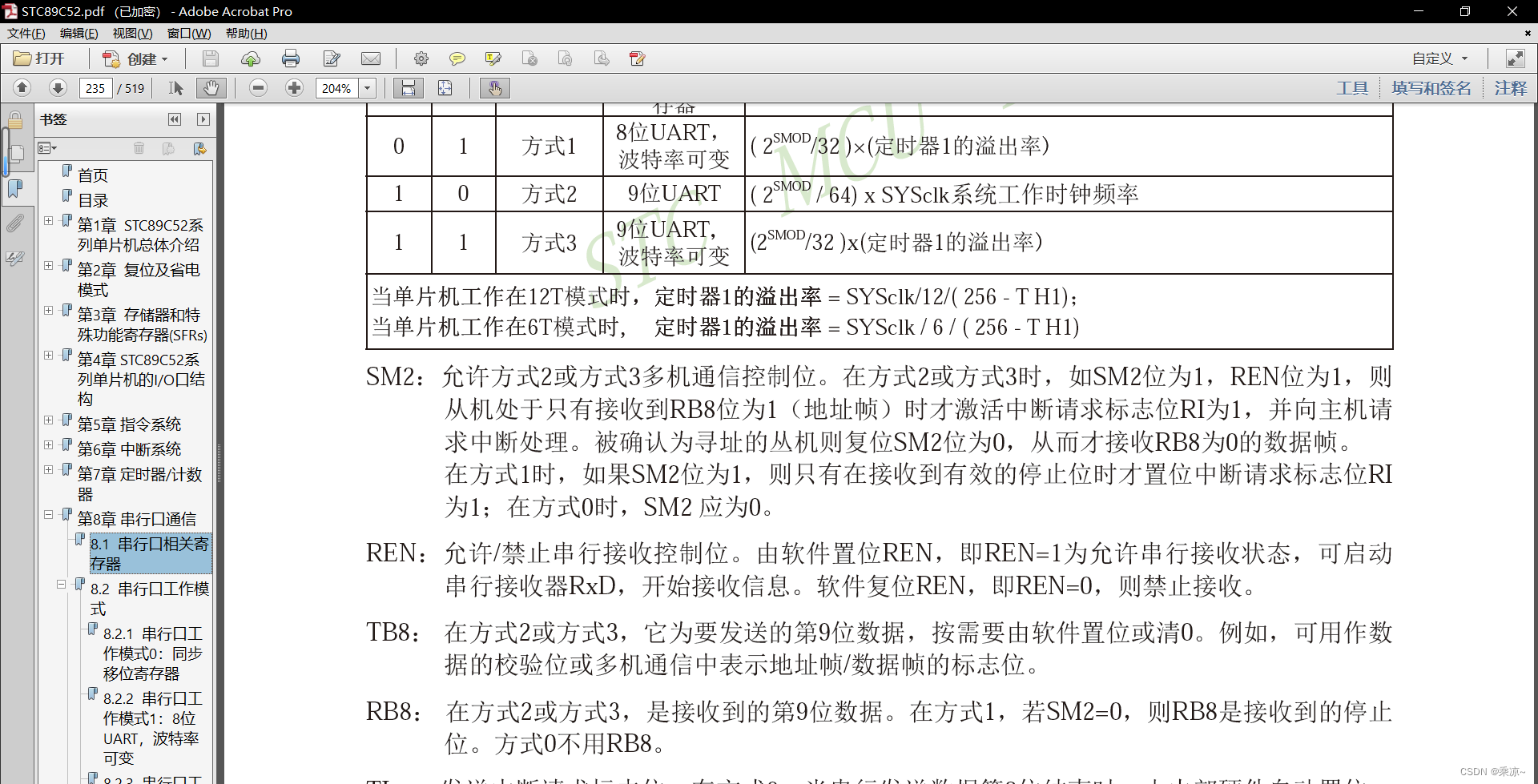
Task: Select the hand pan tool
Action: (211, 88)
